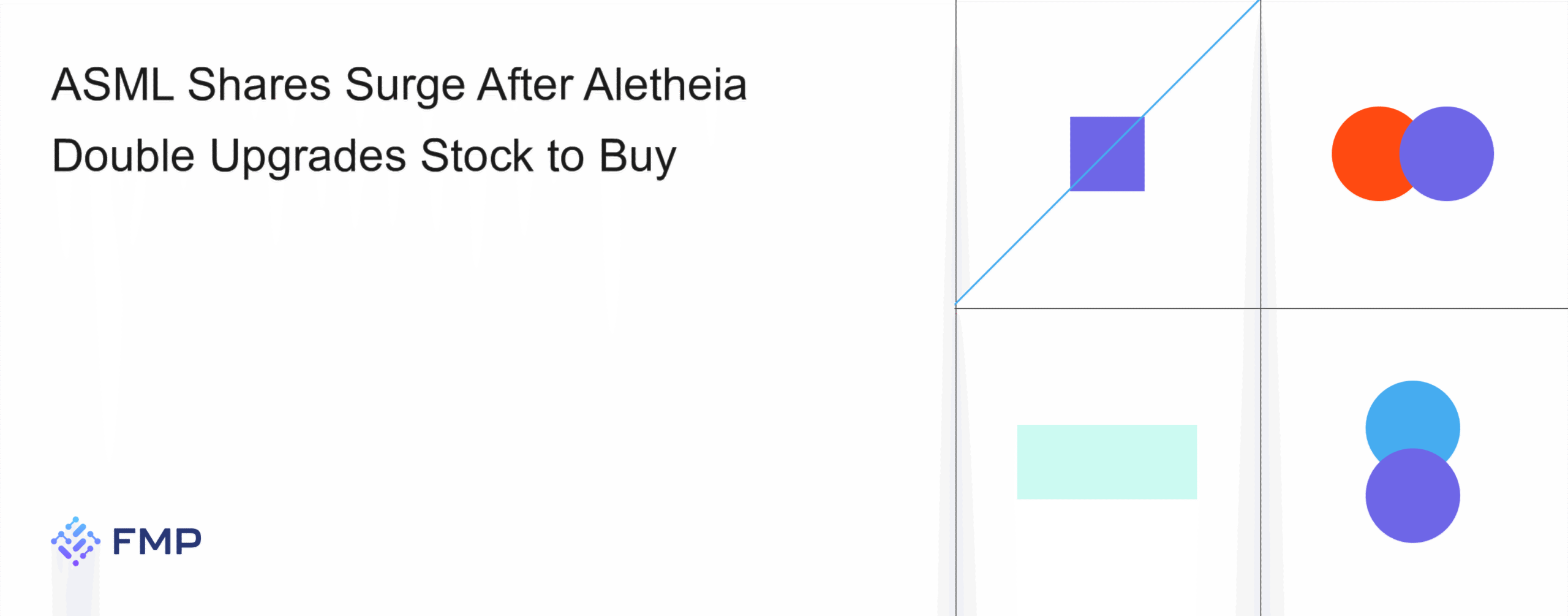
Task: Click the FMP diamond logo icon
Action: point(75,541)
